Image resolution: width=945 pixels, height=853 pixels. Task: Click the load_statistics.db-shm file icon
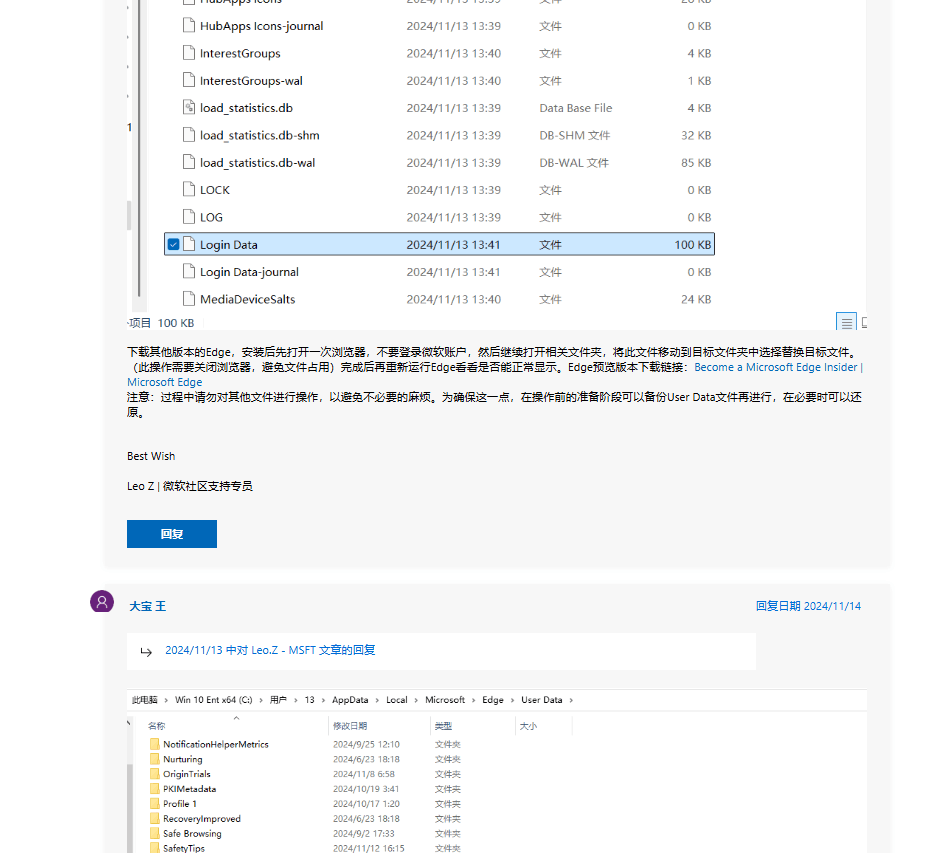189,135
